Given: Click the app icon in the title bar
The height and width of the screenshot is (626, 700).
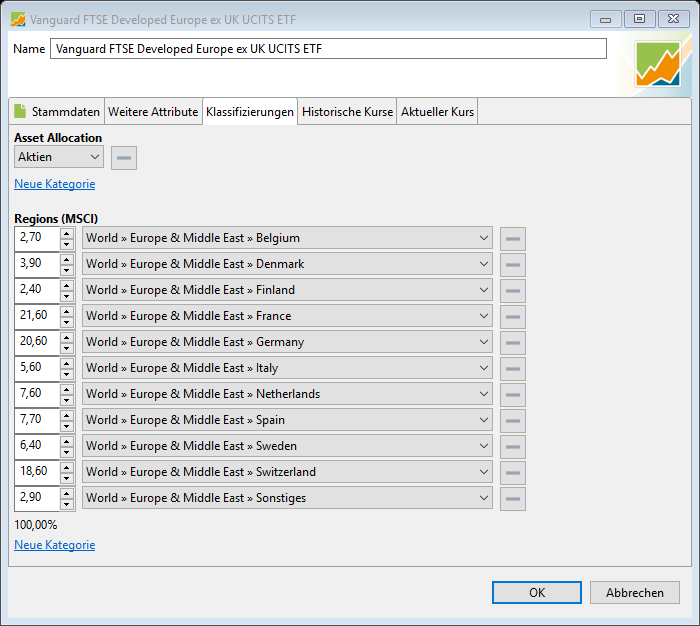Looking at the screenshot, I should [x=18, y=19].
